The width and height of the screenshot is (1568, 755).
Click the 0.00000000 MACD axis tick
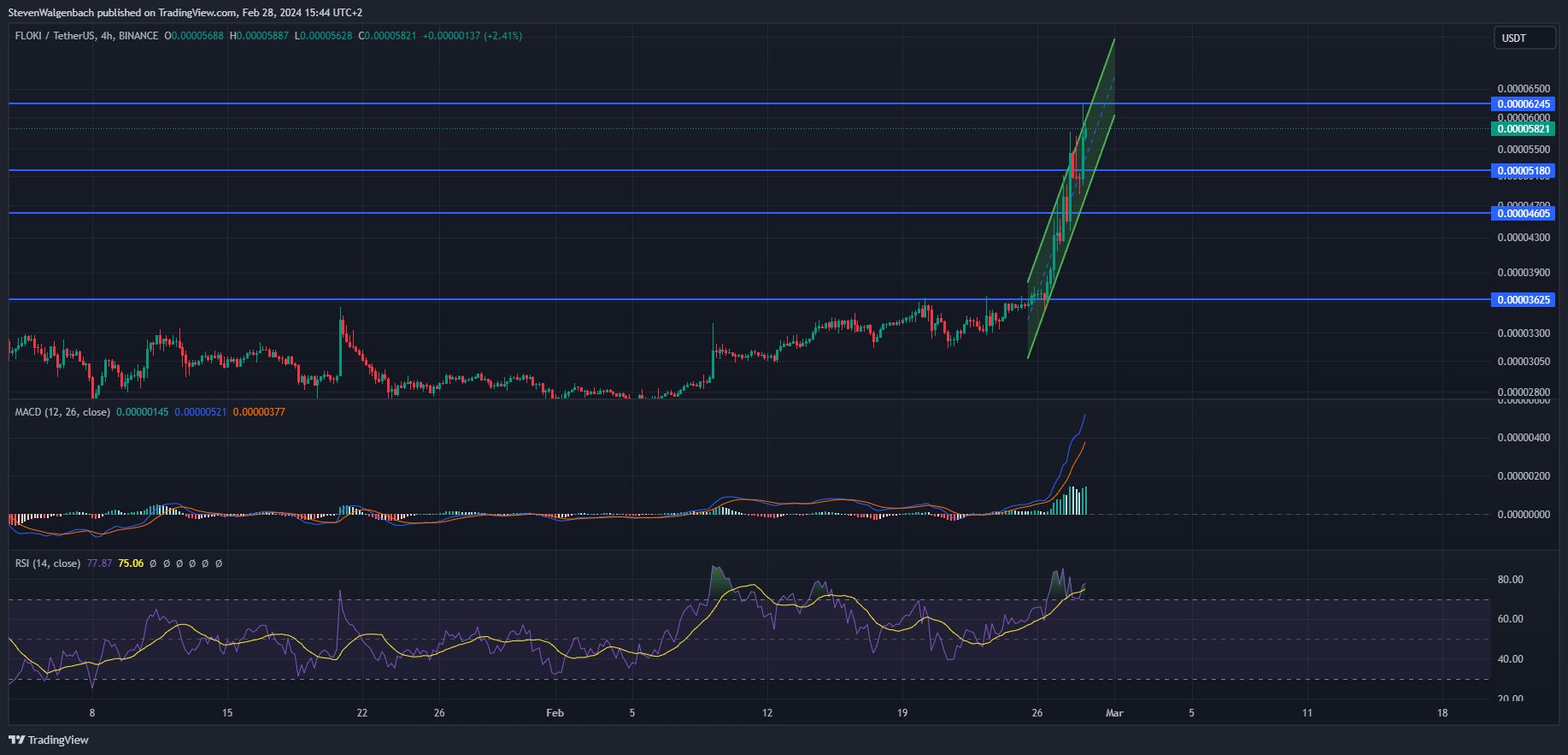(x=1524, y=515)
